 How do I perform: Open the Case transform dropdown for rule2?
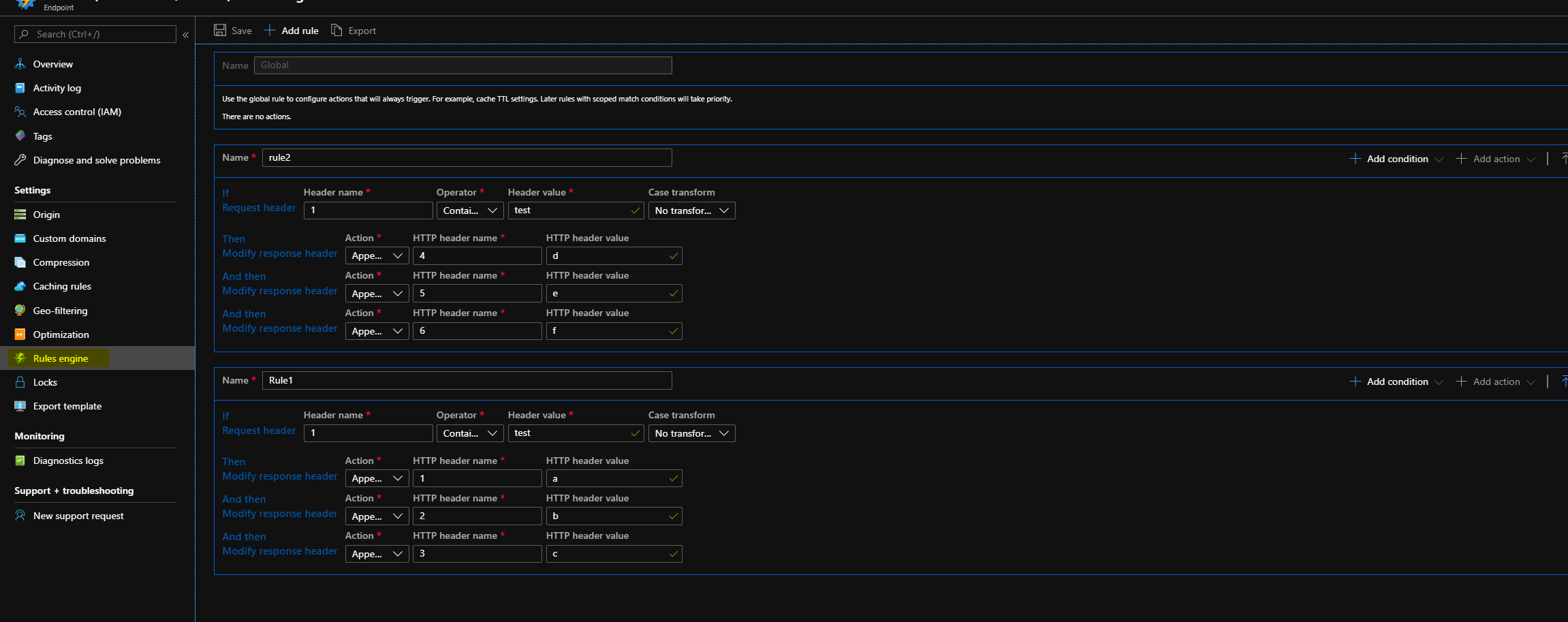[691, 210]
